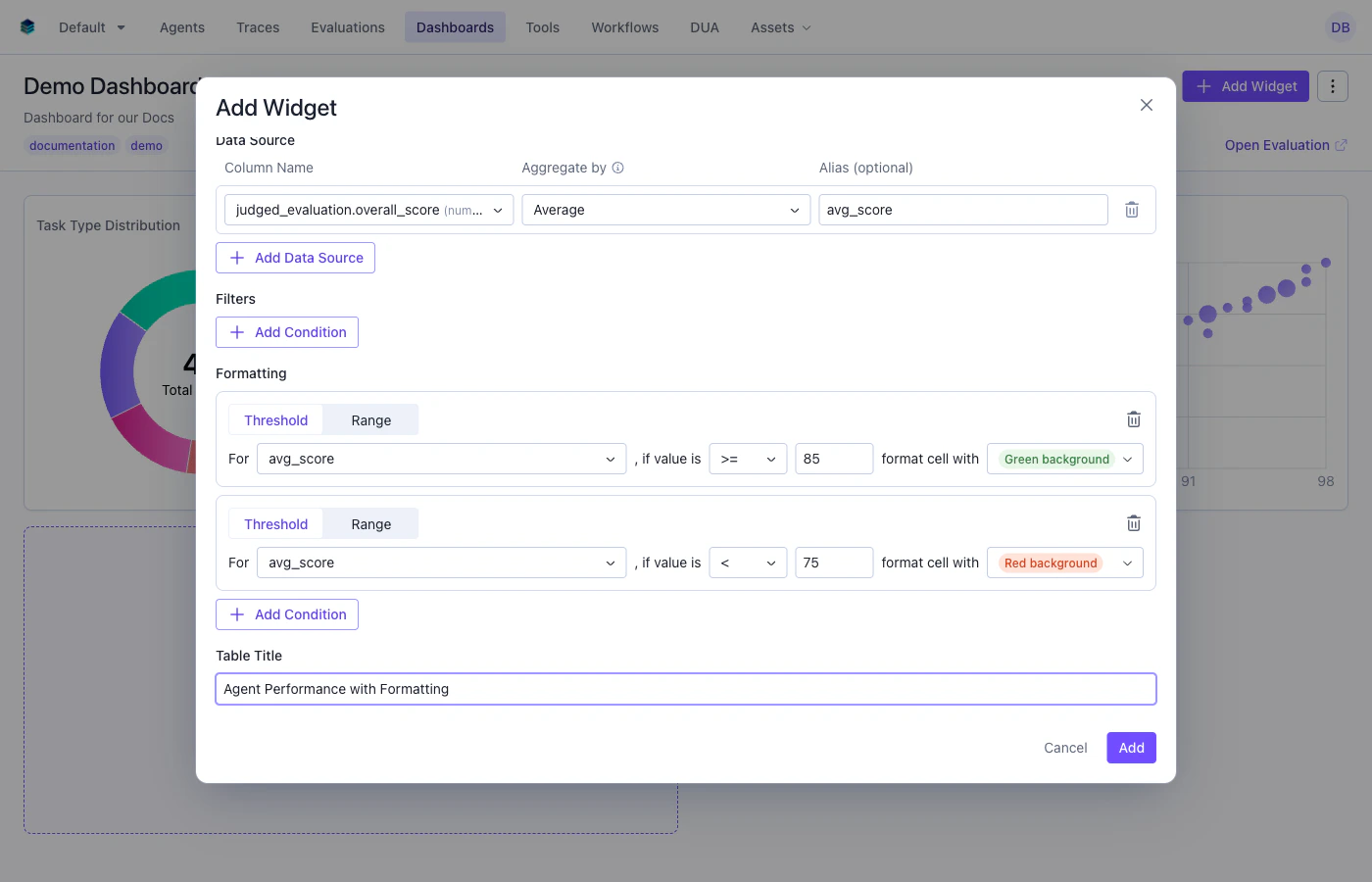
Task: Select Threshold mode in the Red background rule
Action: pyautogui.click(x=275, y=523)
